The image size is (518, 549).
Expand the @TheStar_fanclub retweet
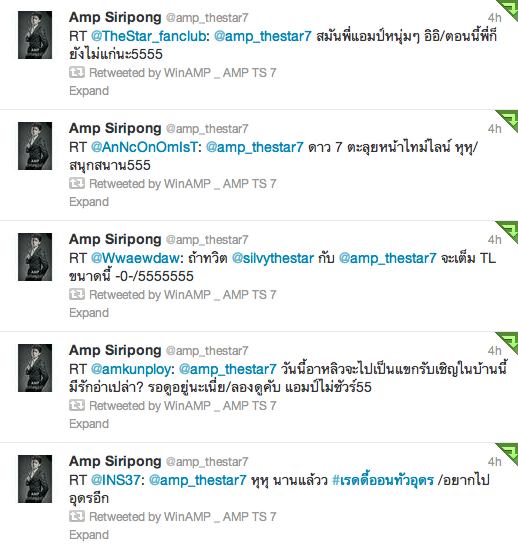89,91
